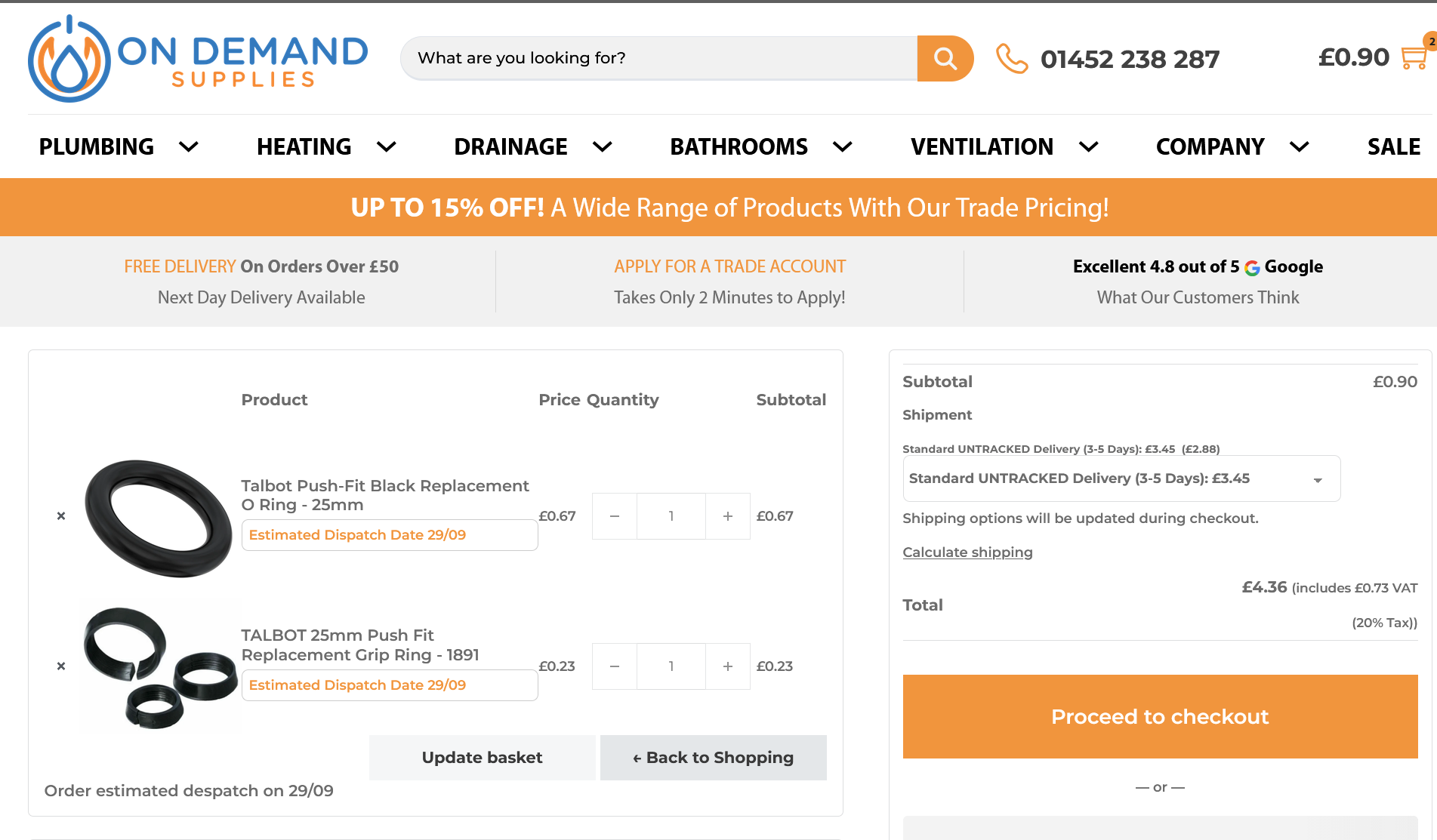Open the basket cart icon
Viewport: 1437px width, 840px height.
tap(1414, 57)
